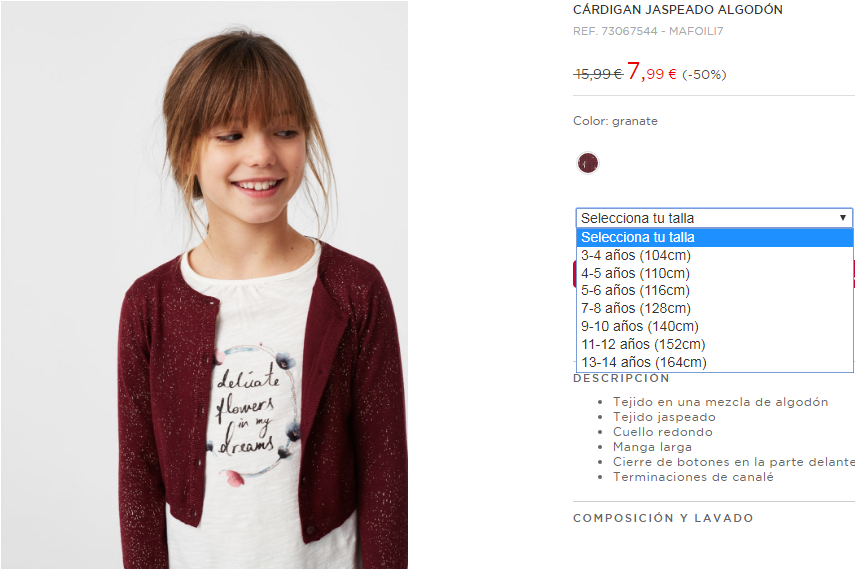
Task: Pick the highlighted Selecciona tu talla option
Action: [x=714, y=237]
